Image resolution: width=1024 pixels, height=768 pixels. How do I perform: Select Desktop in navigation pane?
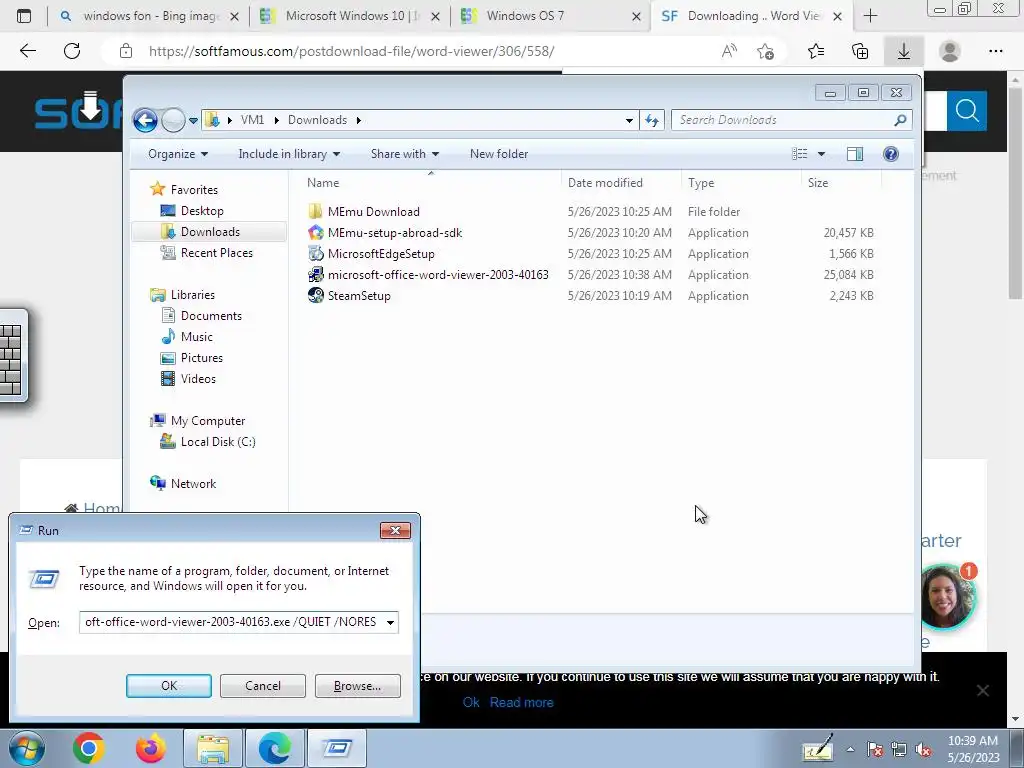pos(202,211)
